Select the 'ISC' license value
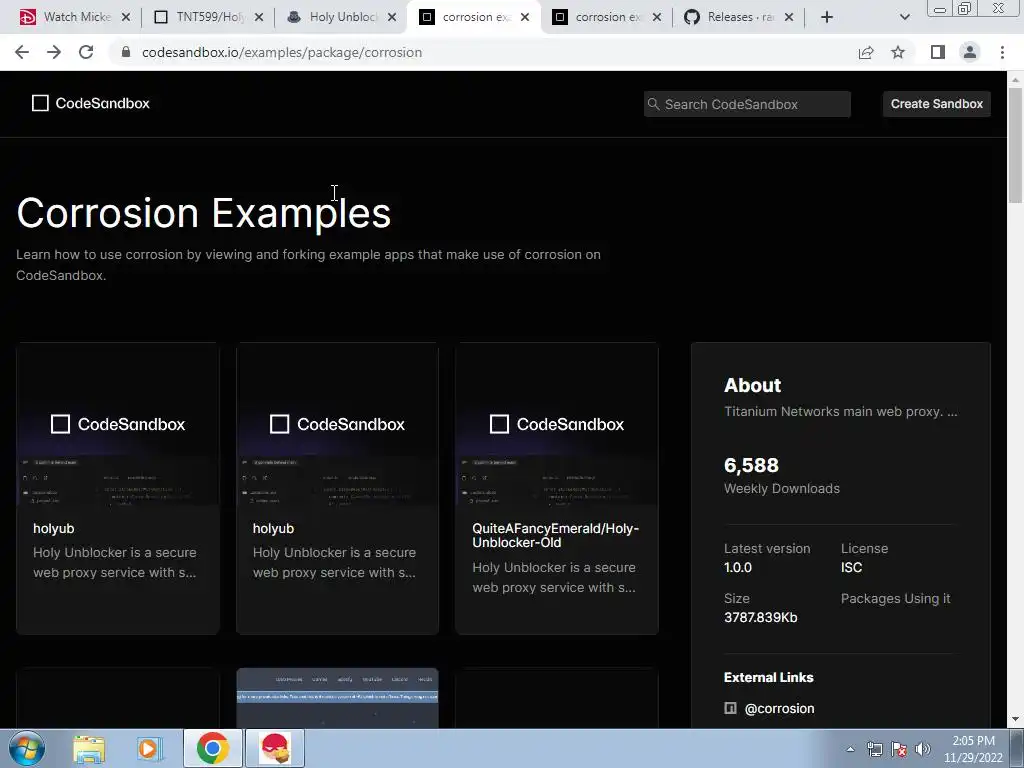 [852, 568]
